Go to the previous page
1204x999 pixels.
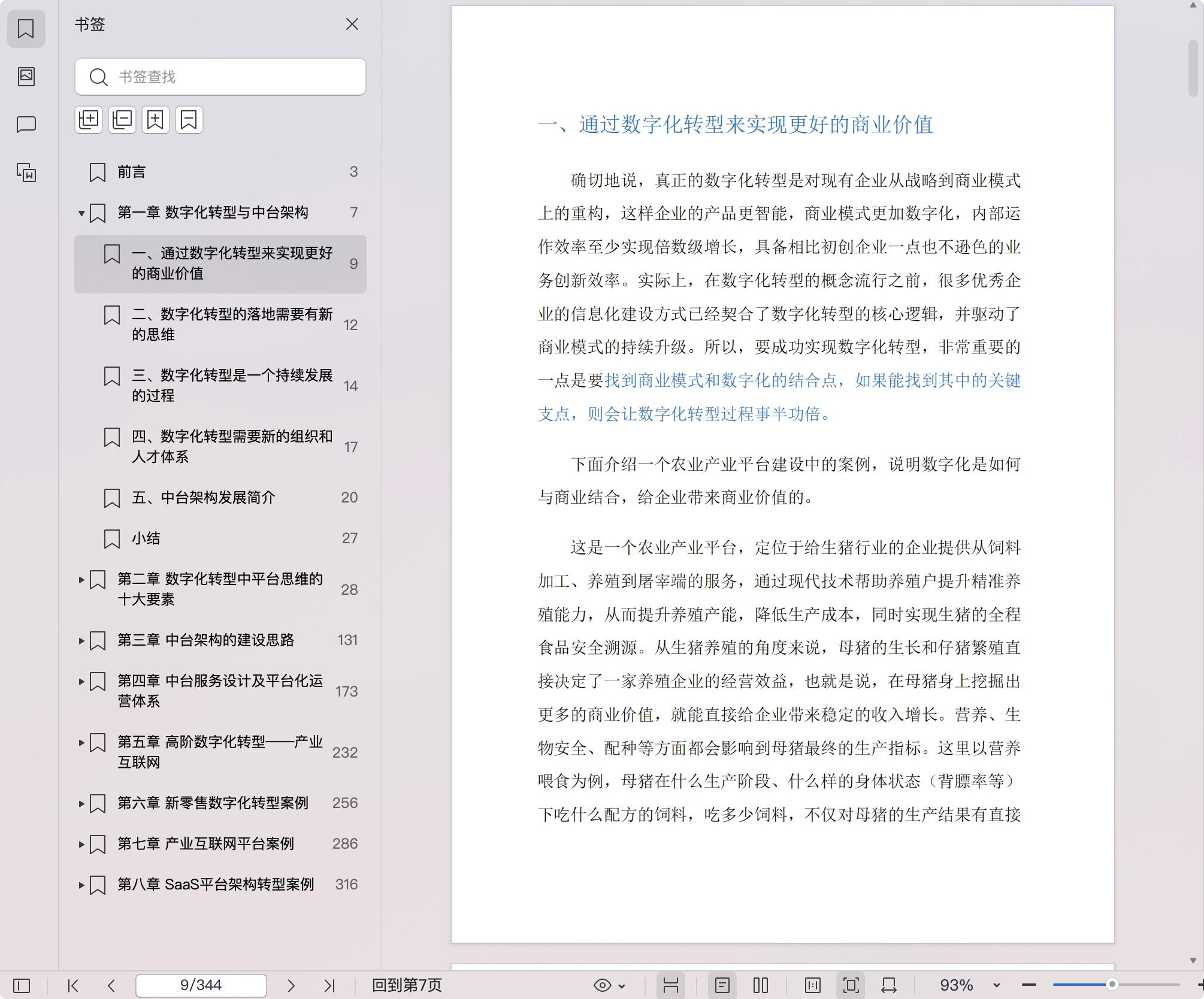(x=111, y=985)
